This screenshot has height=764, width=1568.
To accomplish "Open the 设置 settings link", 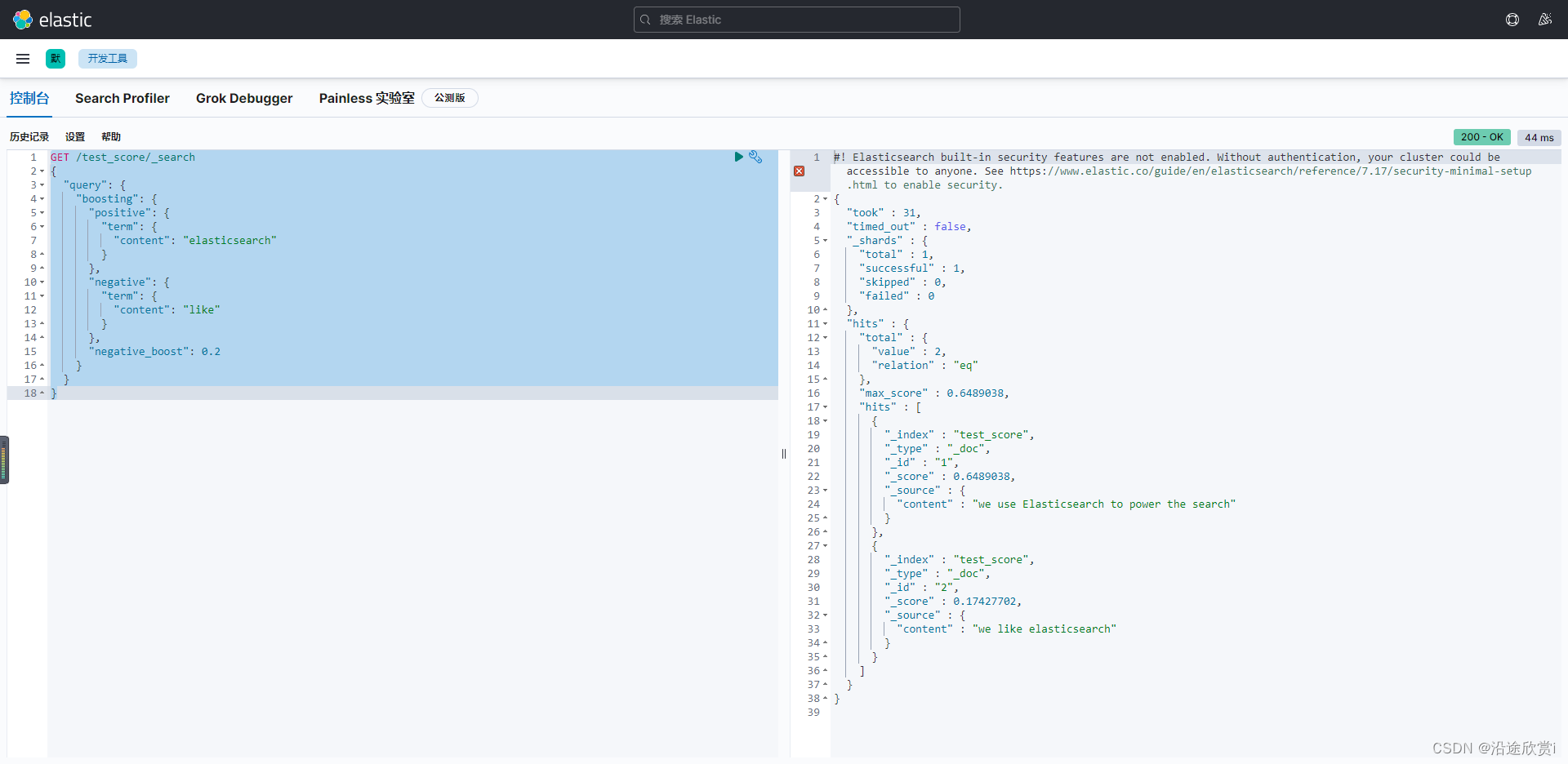I will click(x=75, y=137).
